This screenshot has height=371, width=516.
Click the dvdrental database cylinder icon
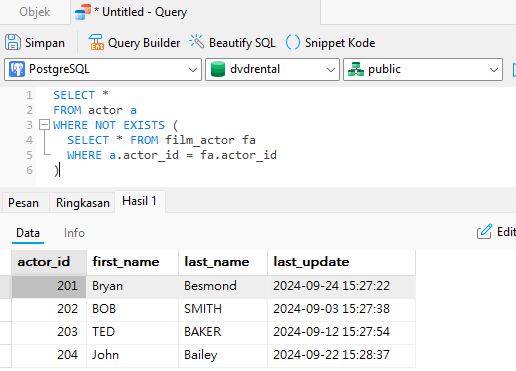[218, 69]
